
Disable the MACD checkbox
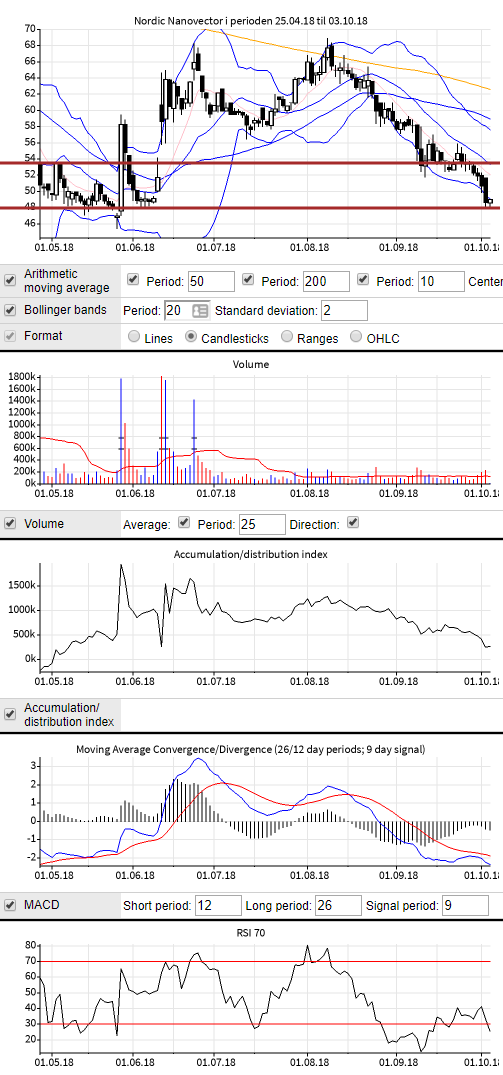10,905
